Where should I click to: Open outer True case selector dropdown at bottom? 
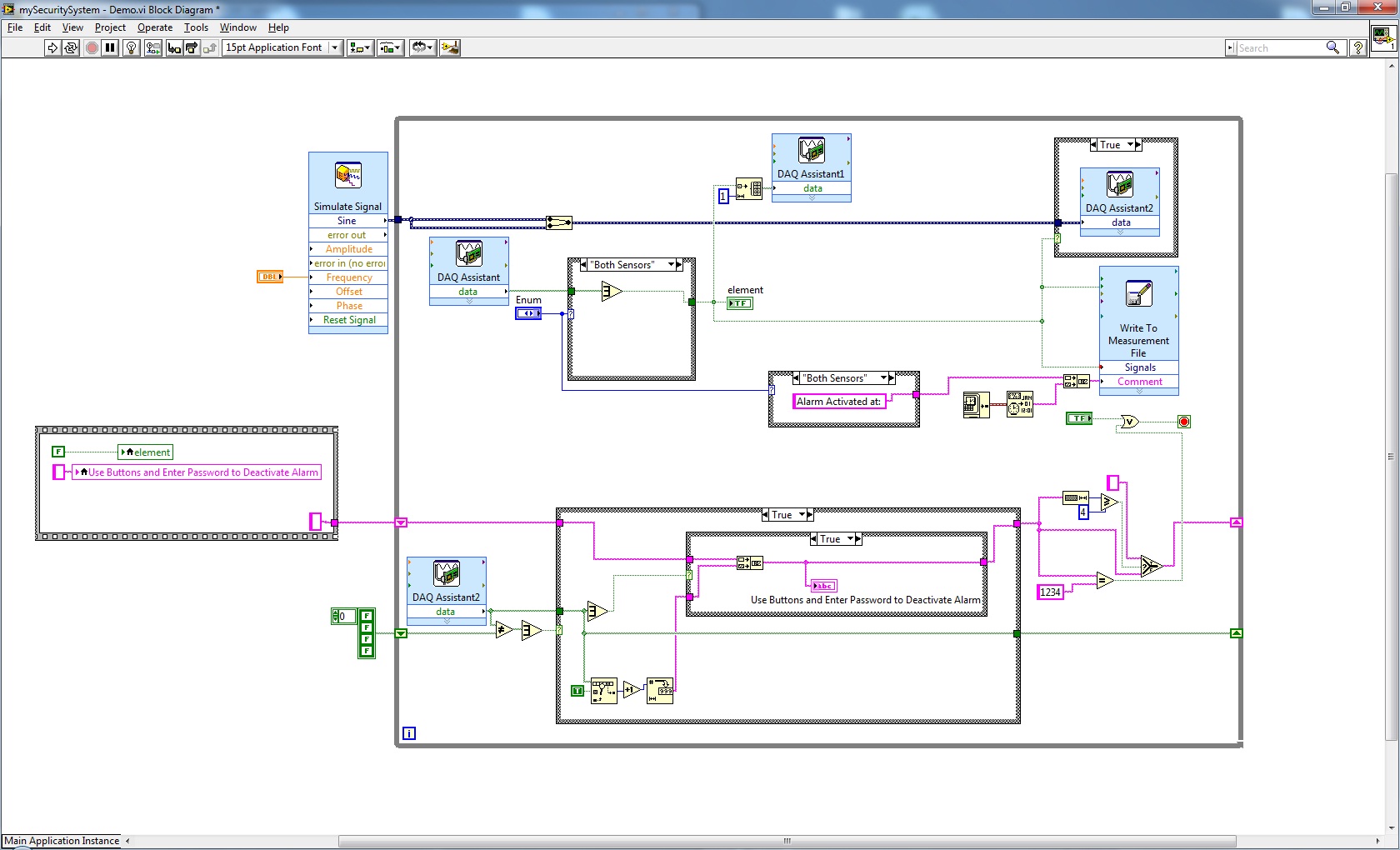[802, 515]
